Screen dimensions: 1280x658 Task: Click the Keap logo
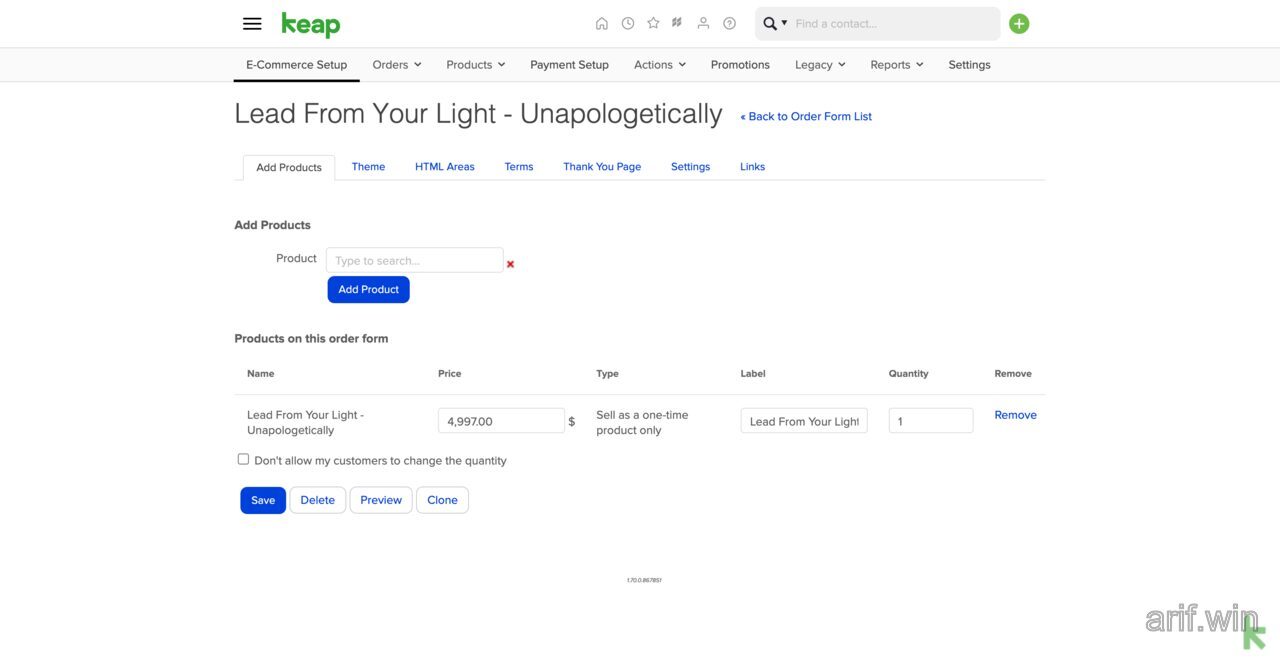tap(310, 22)
